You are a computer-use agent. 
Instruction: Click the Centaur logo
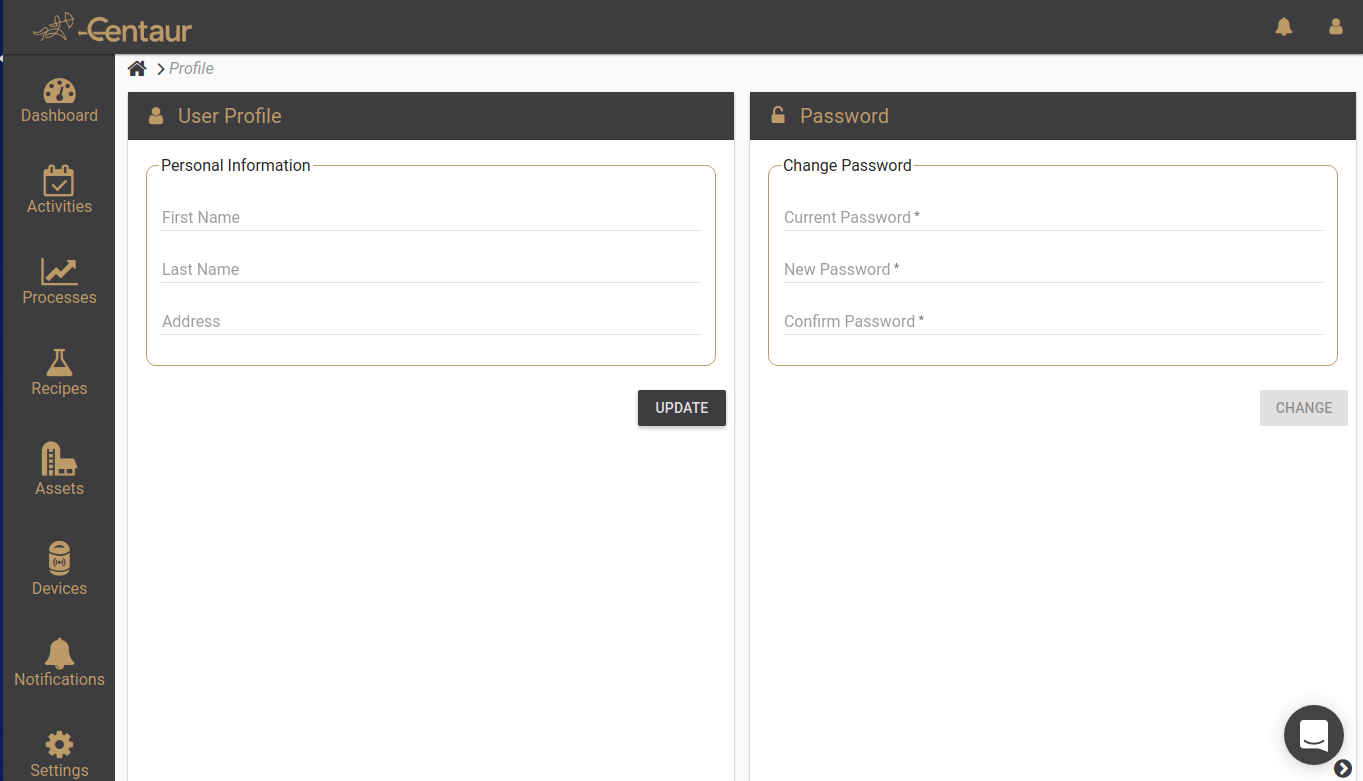(112, 29)
